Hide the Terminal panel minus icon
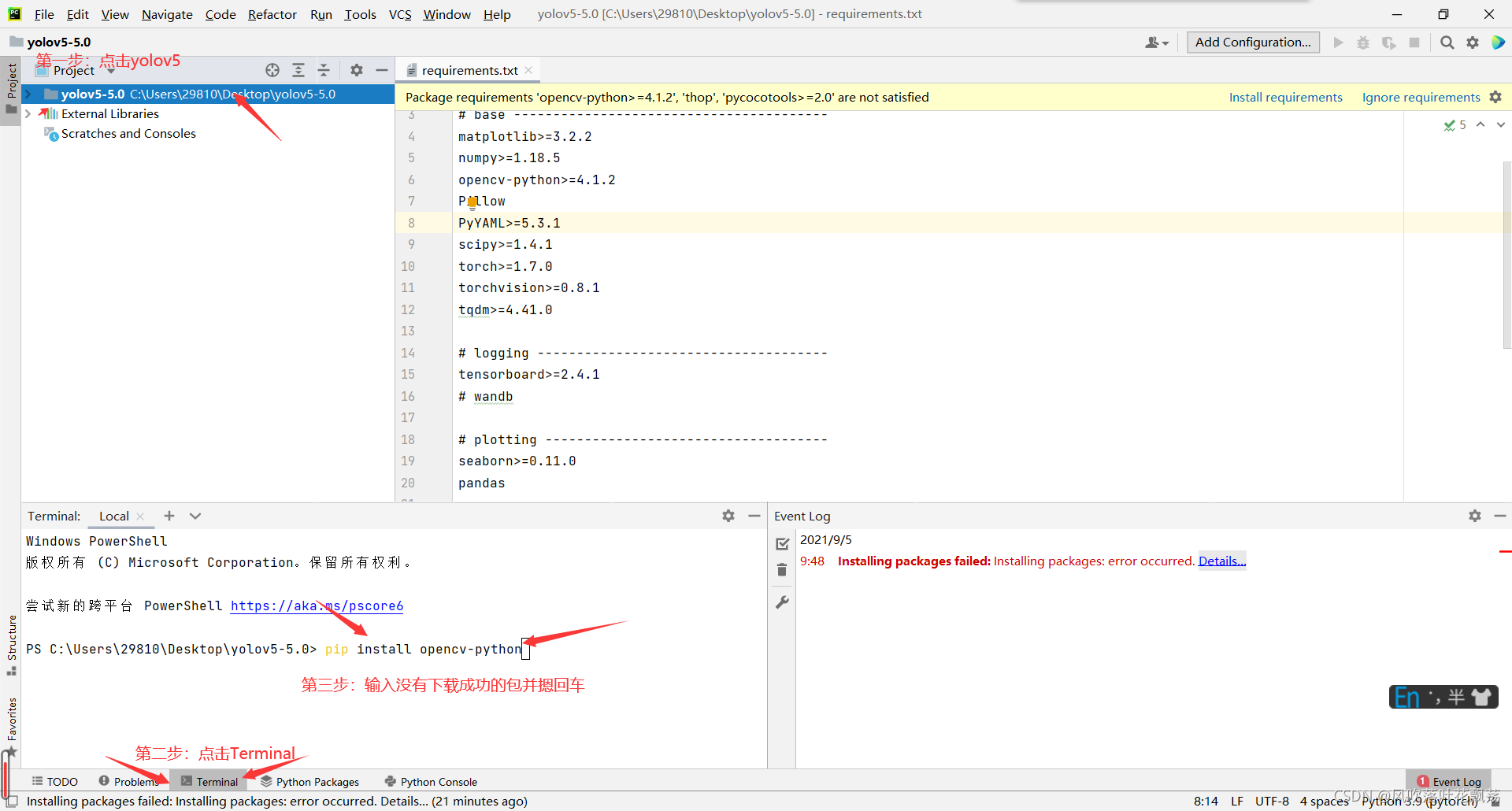The image size is (1512, 811). tap(754, 516)
